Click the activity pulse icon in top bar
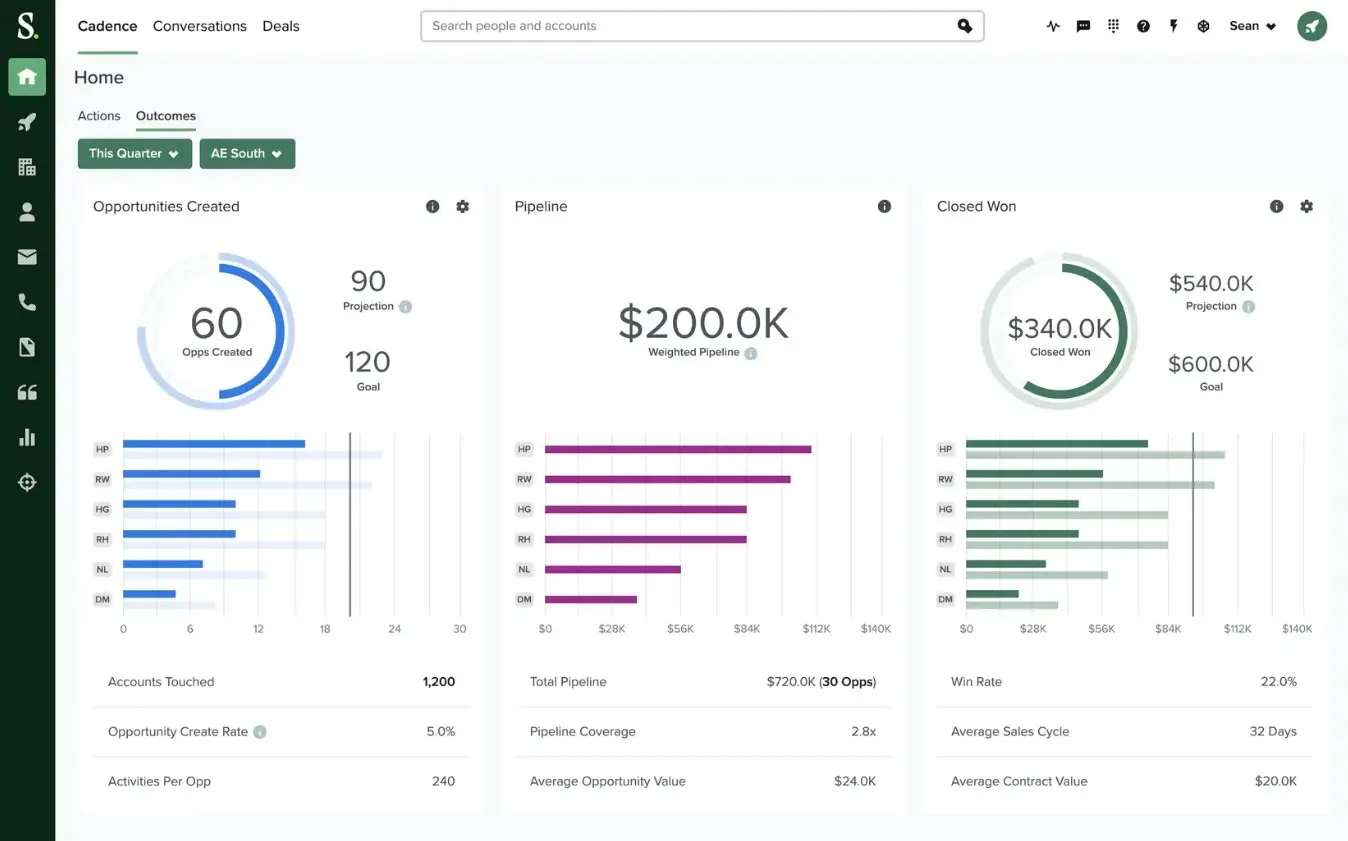Viewport: 1348px width, 841px height. pyautogui.click(x=1053, y=25)
